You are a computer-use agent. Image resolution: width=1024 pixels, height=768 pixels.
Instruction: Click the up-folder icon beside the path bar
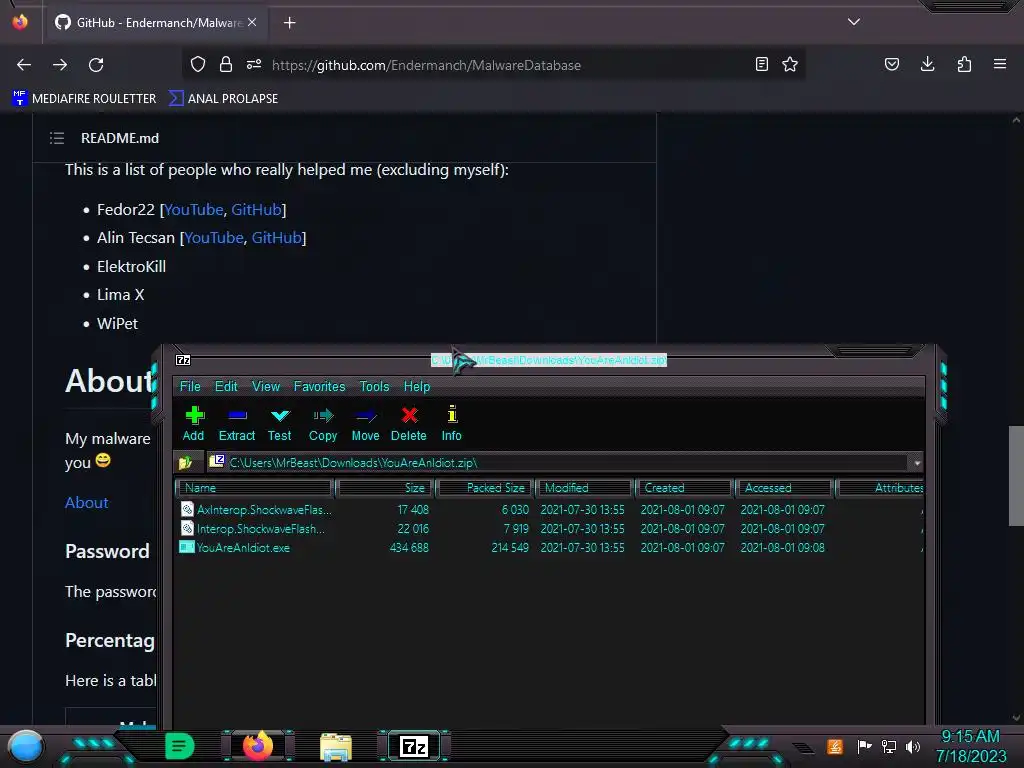pyautogui.click(x=185, y=462)
